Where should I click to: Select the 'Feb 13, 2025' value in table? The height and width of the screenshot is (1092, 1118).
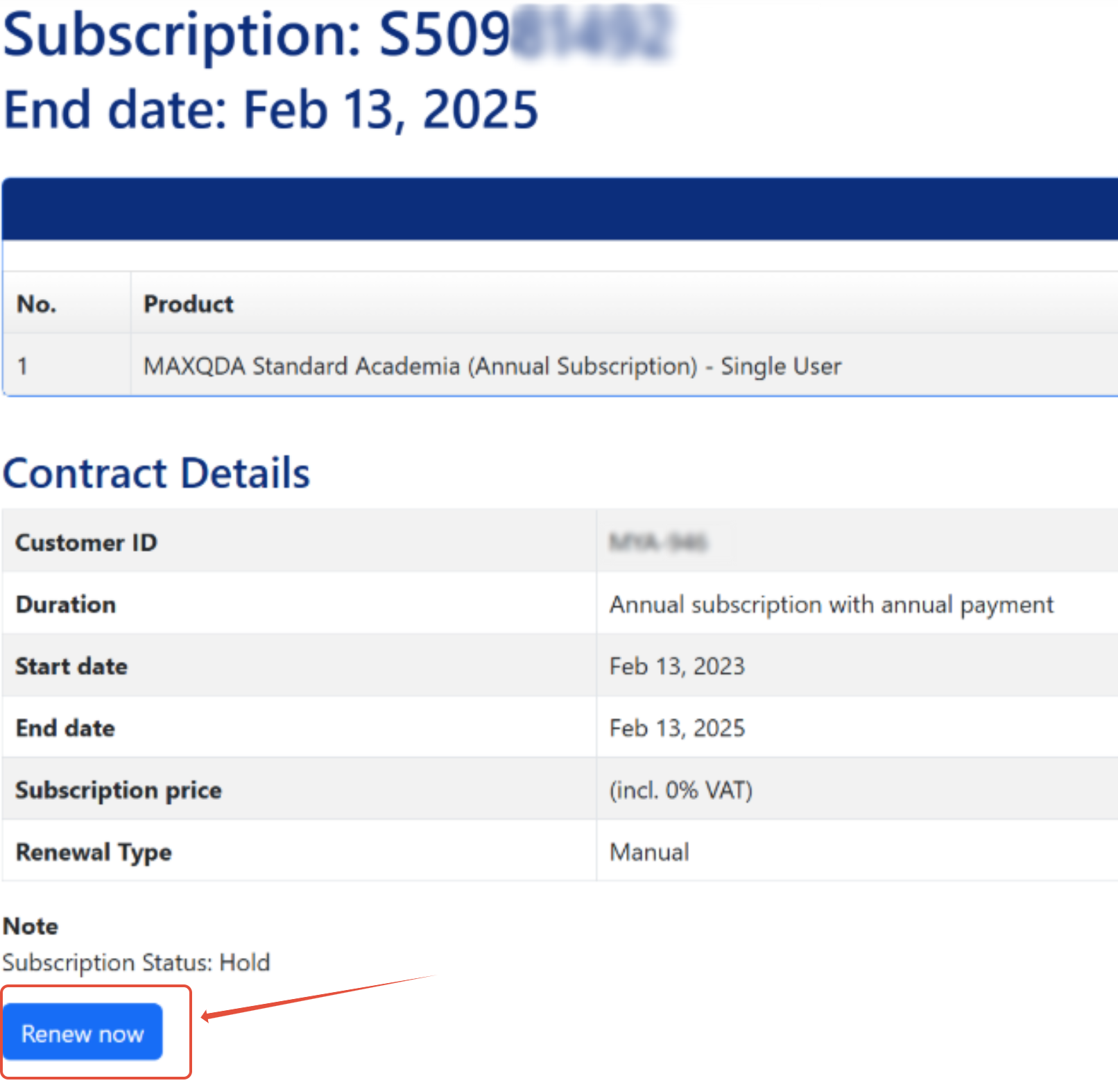(x=677, y=728)
